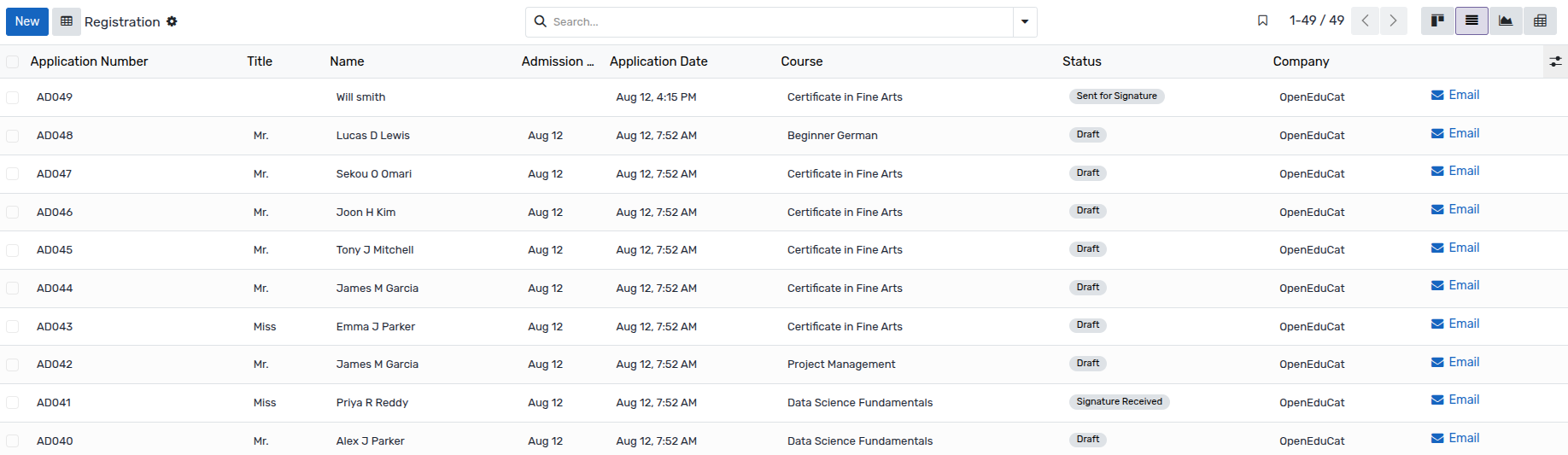Image resolution: width=1568 pixels, height=455 pixels.
Task: Switch to List view
Action: (1471, 20)
